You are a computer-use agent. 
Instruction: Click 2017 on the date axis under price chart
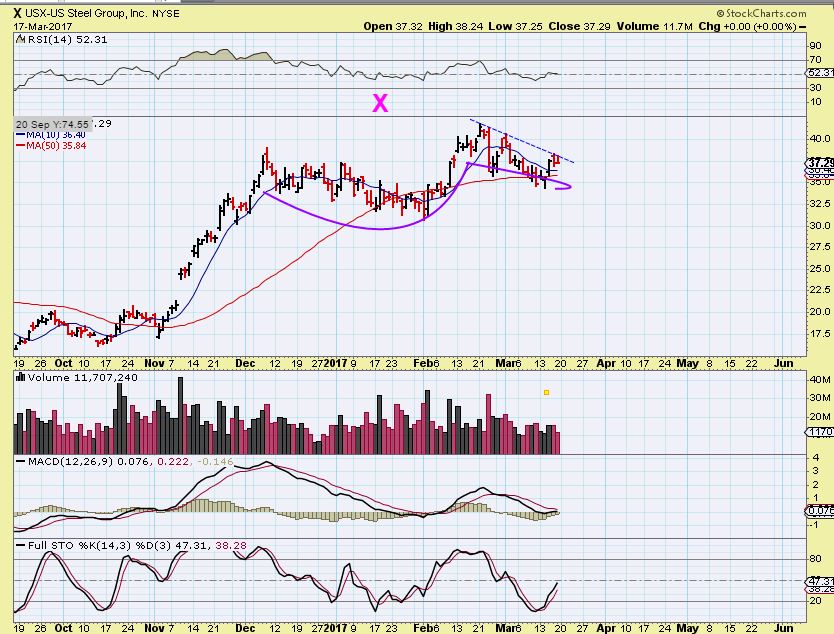(x=336, y=363)
